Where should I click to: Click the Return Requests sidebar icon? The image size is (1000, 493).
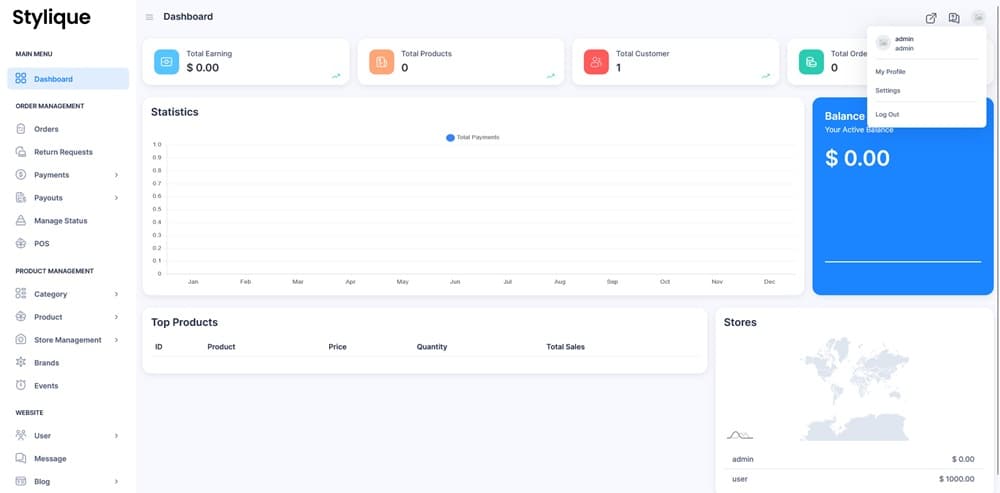(22, 152)
